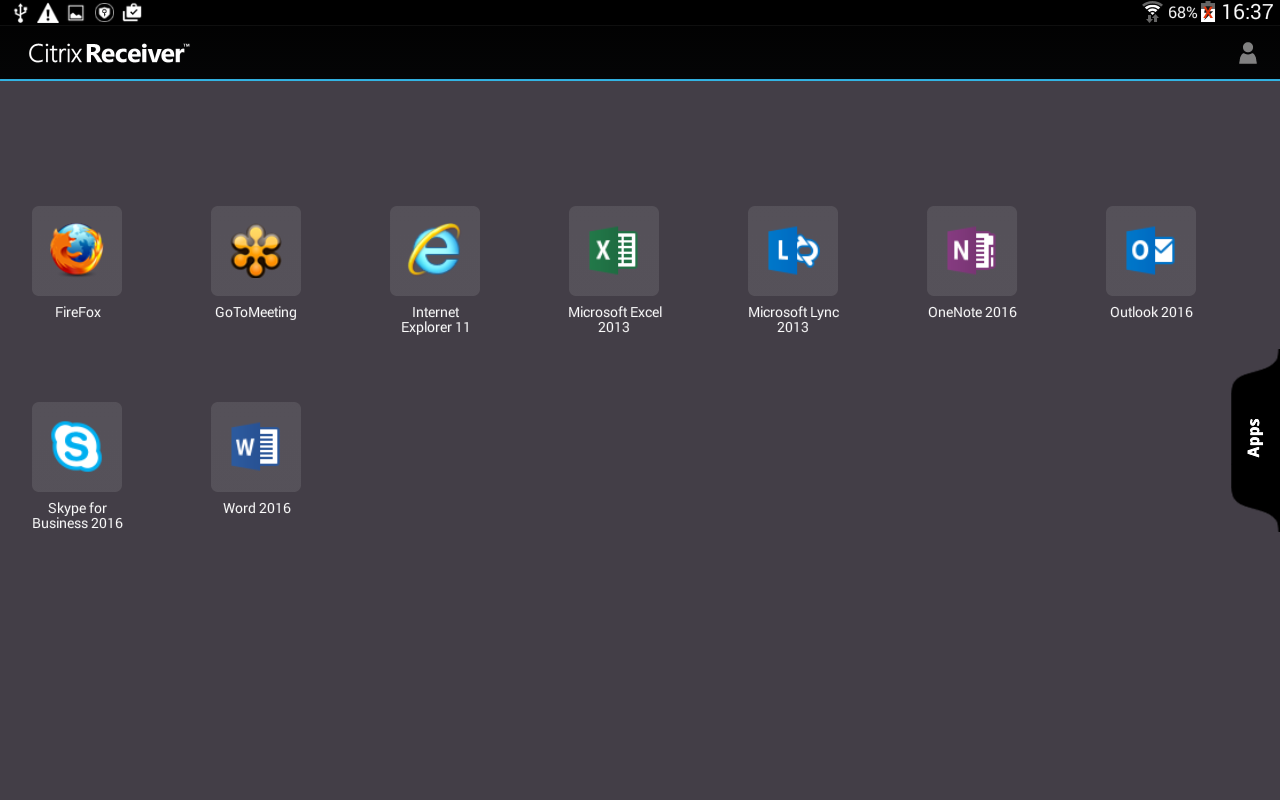Tap the shield security notification icon
This screenshot has width=1280, height=800.
pos(104,13)
